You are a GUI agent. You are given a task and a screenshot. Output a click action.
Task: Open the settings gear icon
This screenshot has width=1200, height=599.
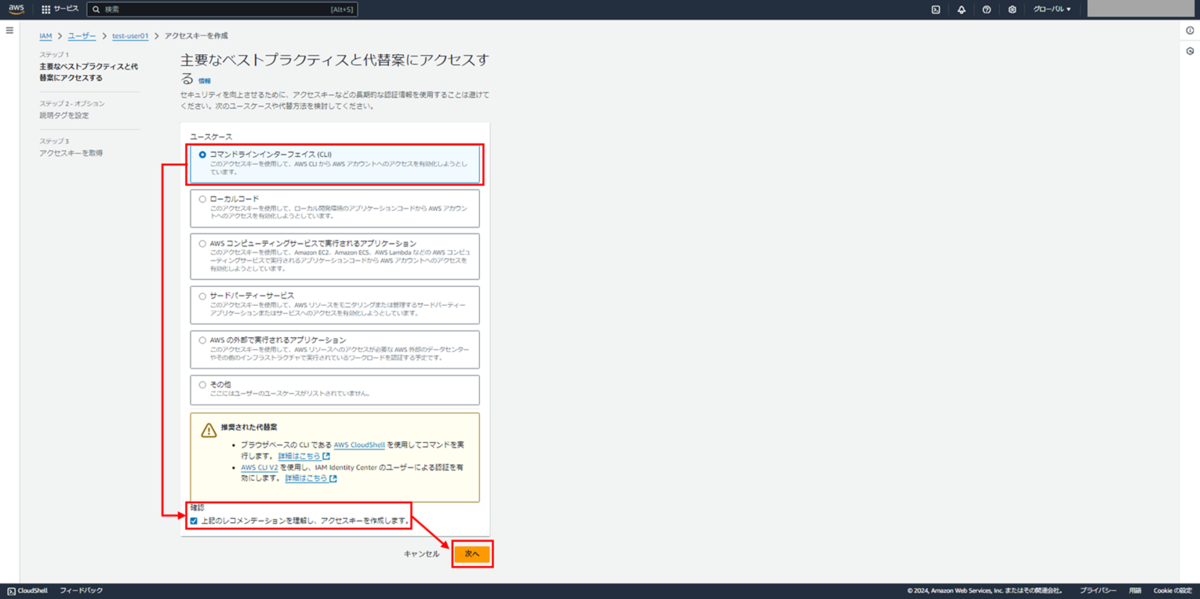click(1012, 9)
